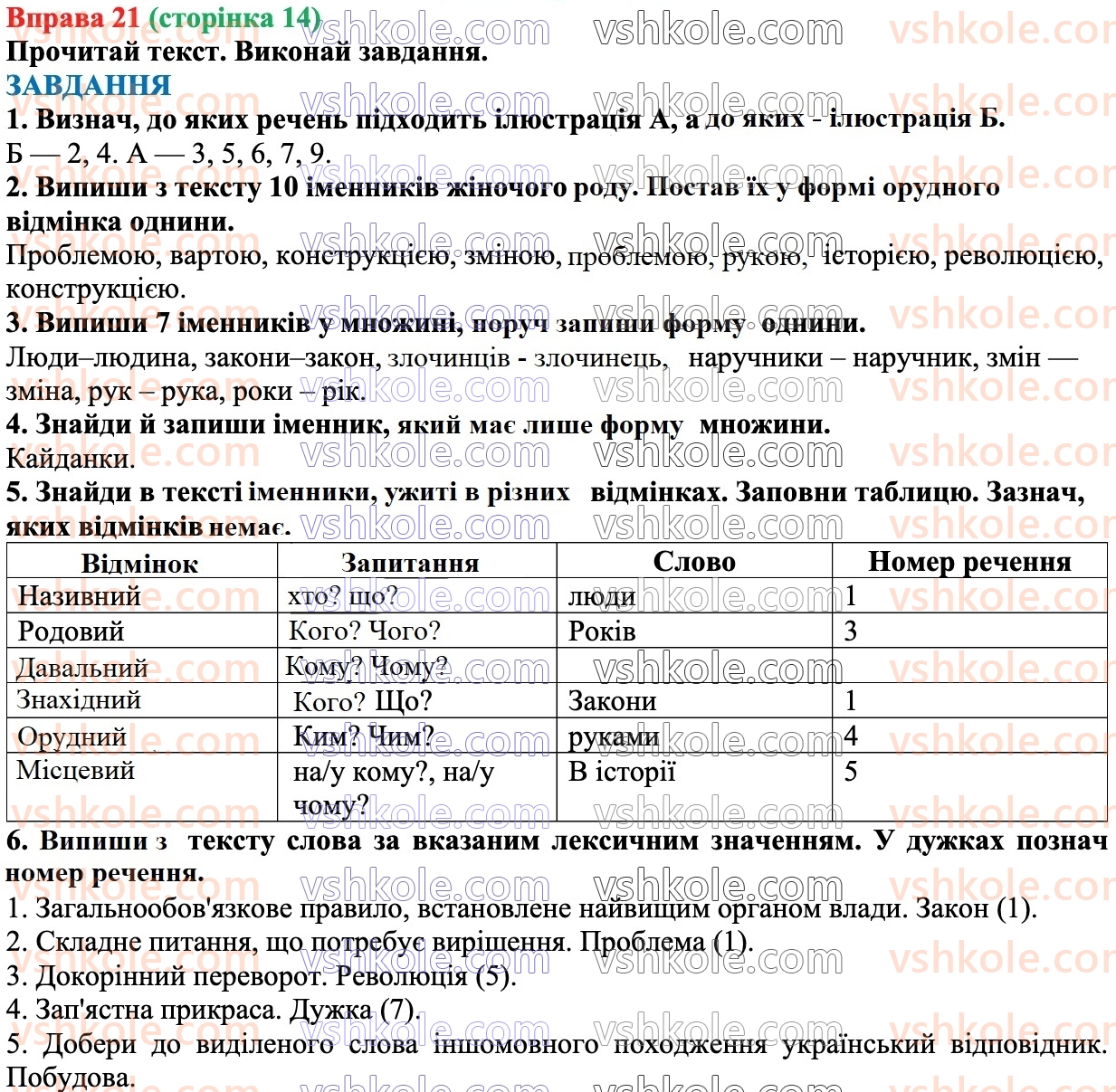Viewport: 1116px width, 1092px height.
Task: Click 'Прочитай текст. Виконай завдання.' line
Action: point(247,51)
